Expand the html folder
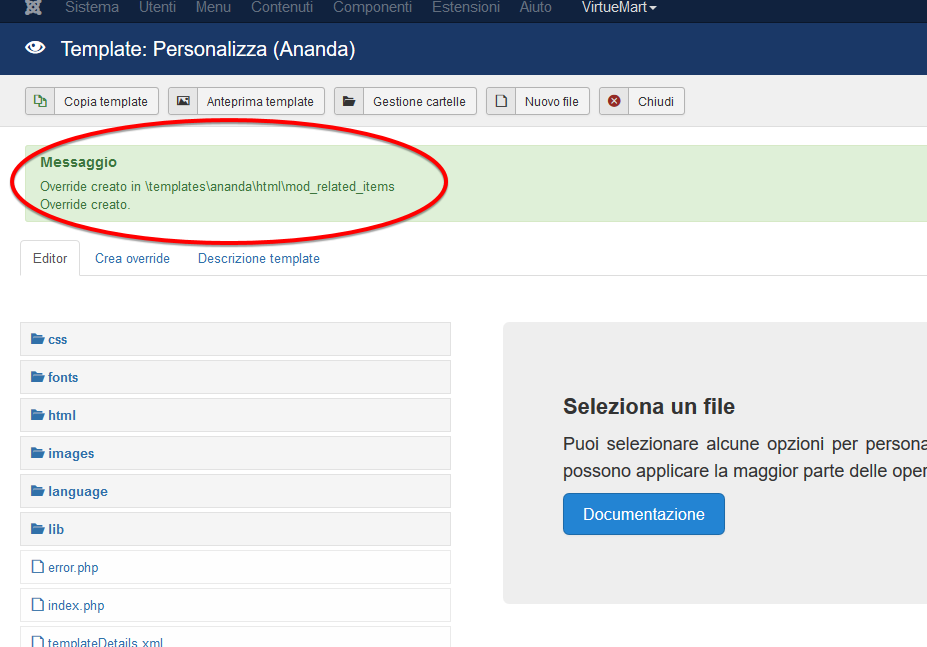 pos(235,415)
